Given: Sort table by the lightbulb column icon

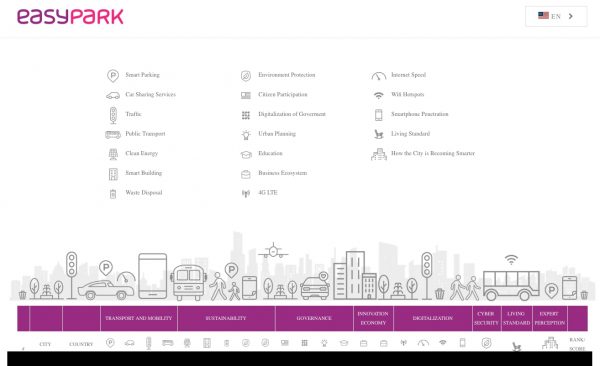Looking at the screenshot, I should pos(324,343).
